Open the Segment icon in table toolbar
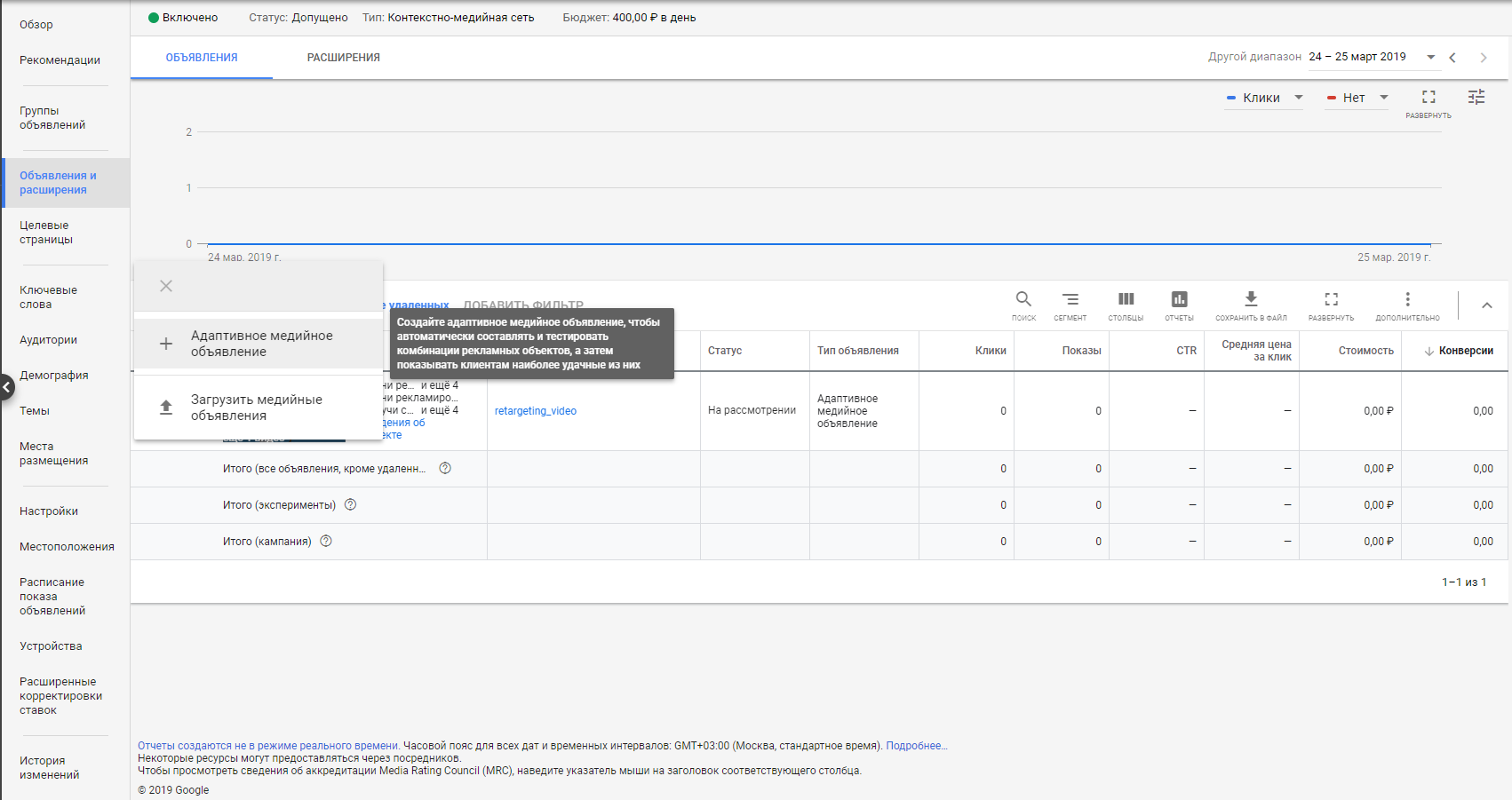This screenshot has height=800, width=1512. 1070,300
